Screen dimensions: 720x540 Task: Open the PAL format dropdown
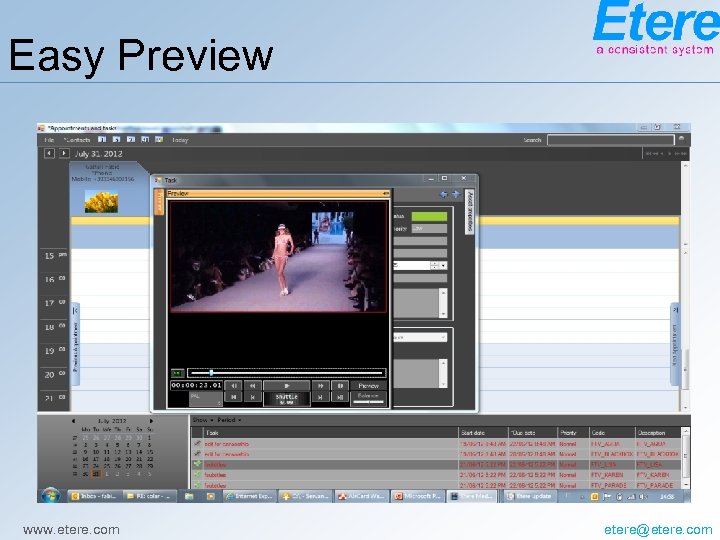(x=205, y=399)
